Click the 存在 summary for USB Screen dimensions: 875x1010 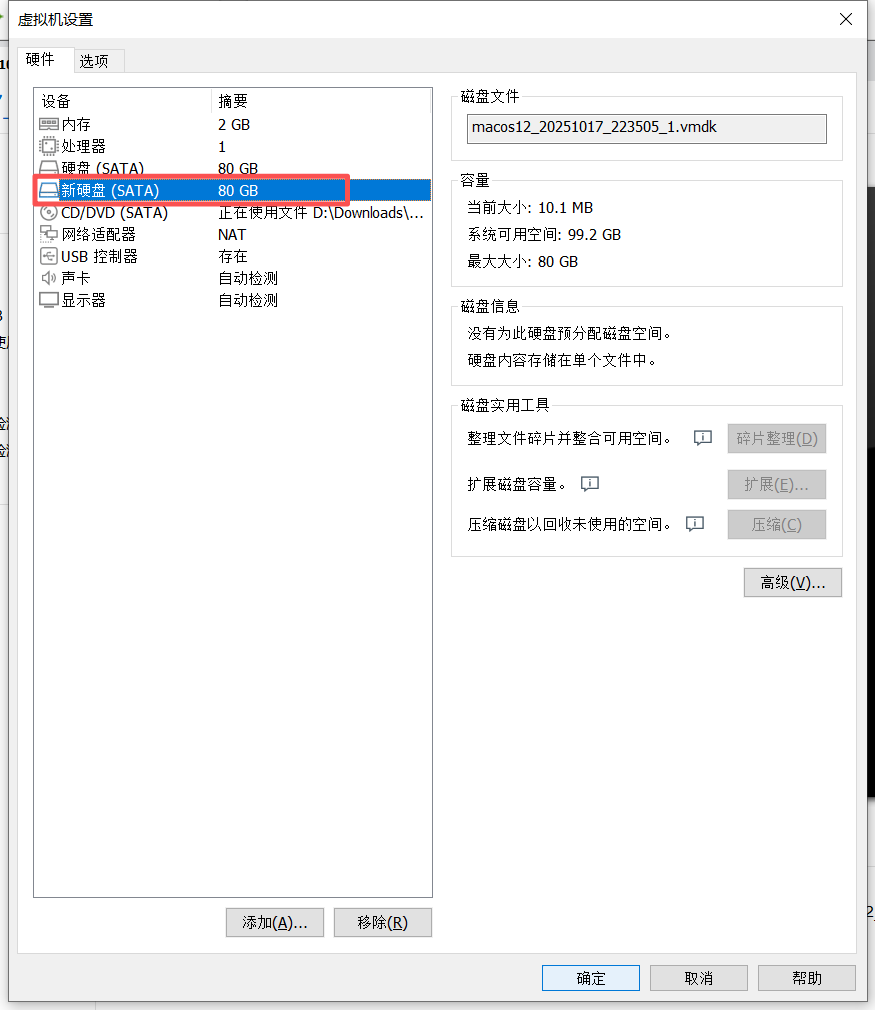point(233,256)
